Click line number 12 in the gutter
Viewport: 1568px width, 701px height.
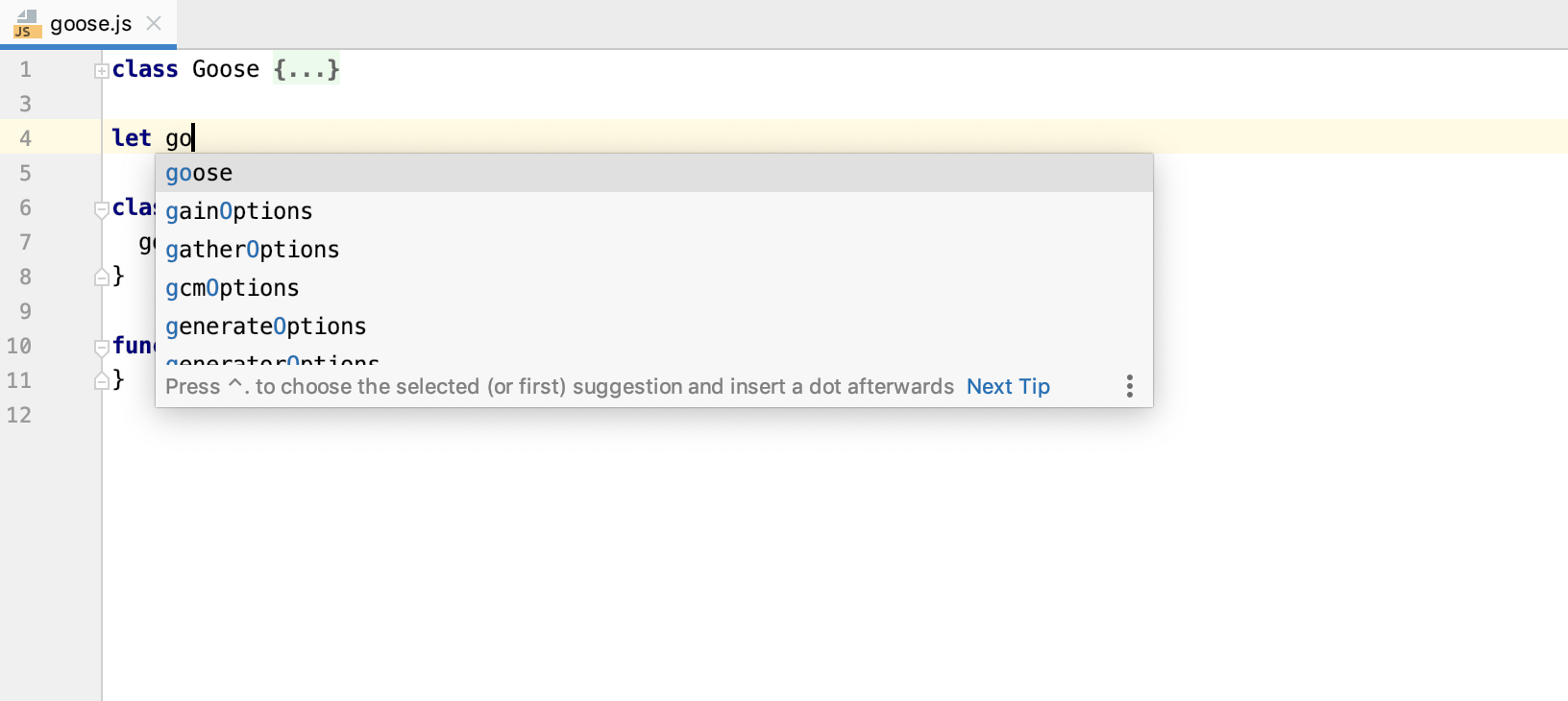(x=19, y=415)
